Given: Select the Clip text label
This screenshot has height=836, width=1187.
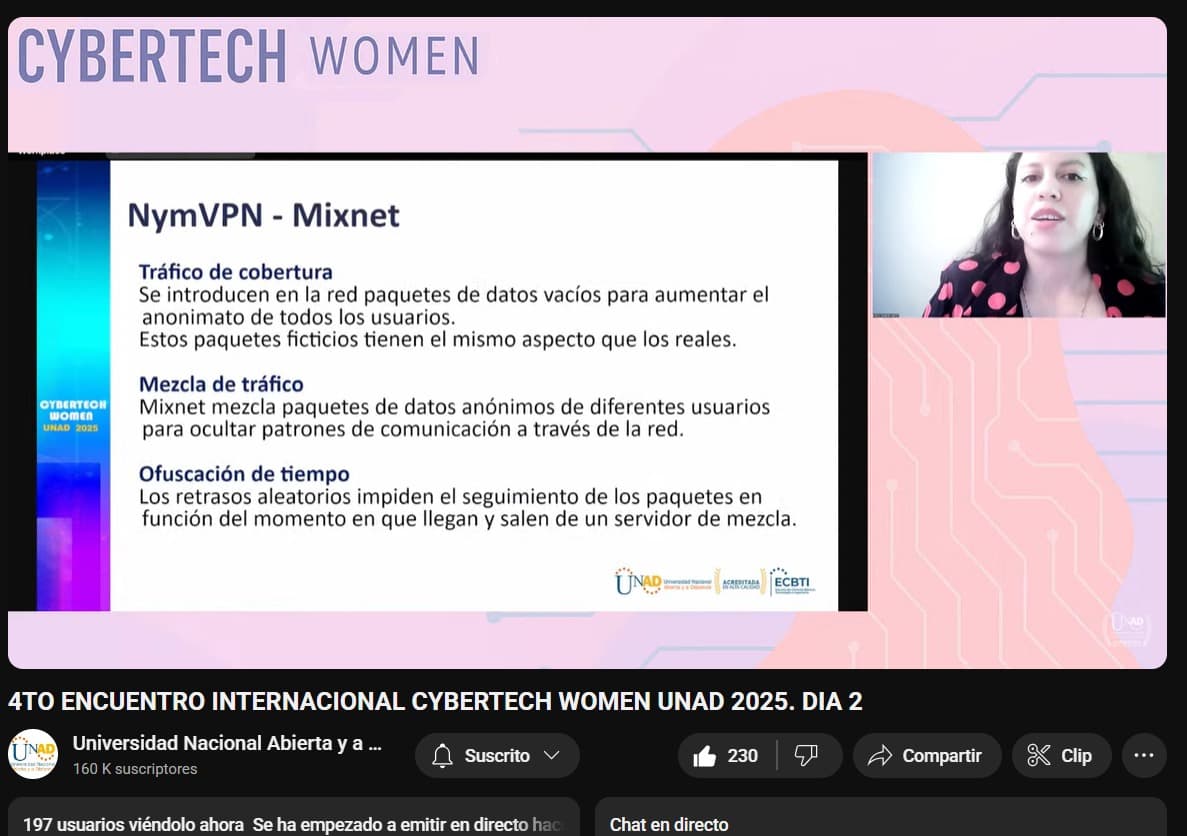Looking at the screenshot, I should pos(1076,756).
